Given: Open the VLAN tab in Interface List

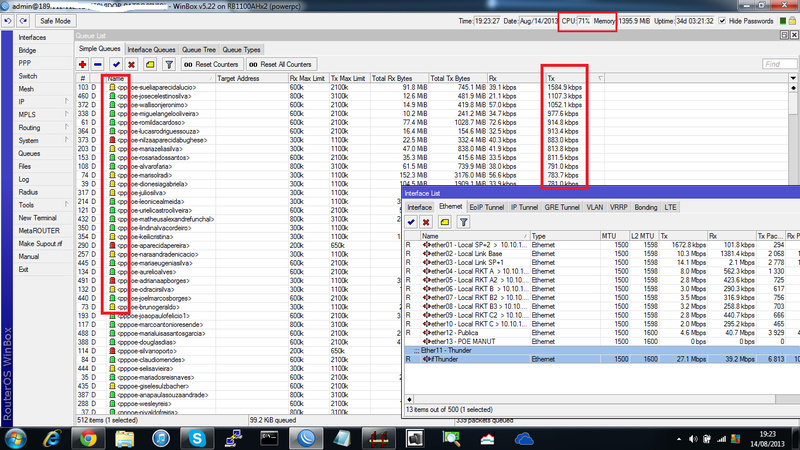Looking at the screenshot, I should click(594, 207).
